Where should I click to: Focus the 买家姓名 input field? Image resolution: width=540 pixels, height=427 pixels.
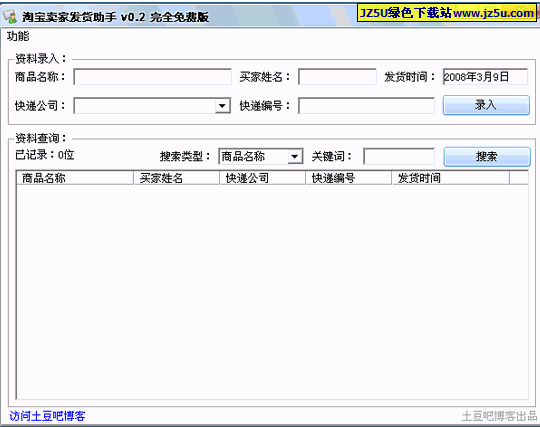pyautogui.click(x=337, y=77)
